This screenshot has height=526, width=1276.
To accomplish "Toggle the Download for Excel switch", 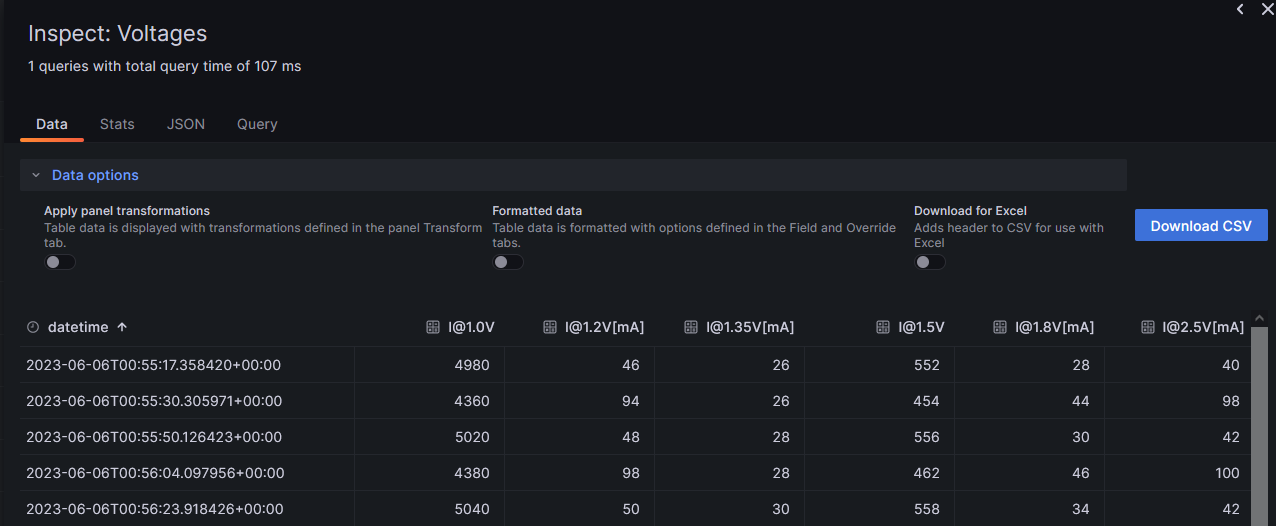I will pyautogui.click(x=930, y=262).
